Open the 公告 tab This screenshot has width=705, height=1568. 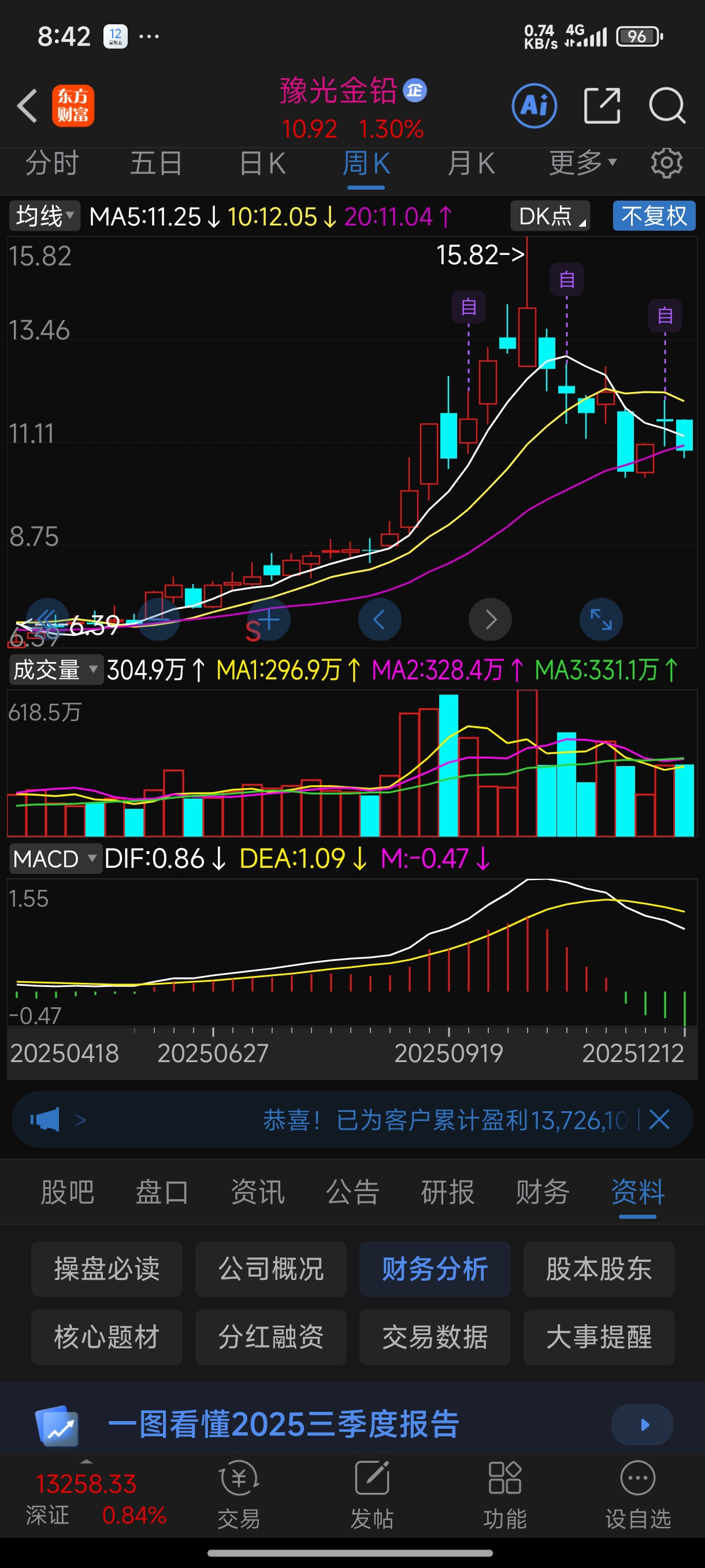(x=353, y=1192)
